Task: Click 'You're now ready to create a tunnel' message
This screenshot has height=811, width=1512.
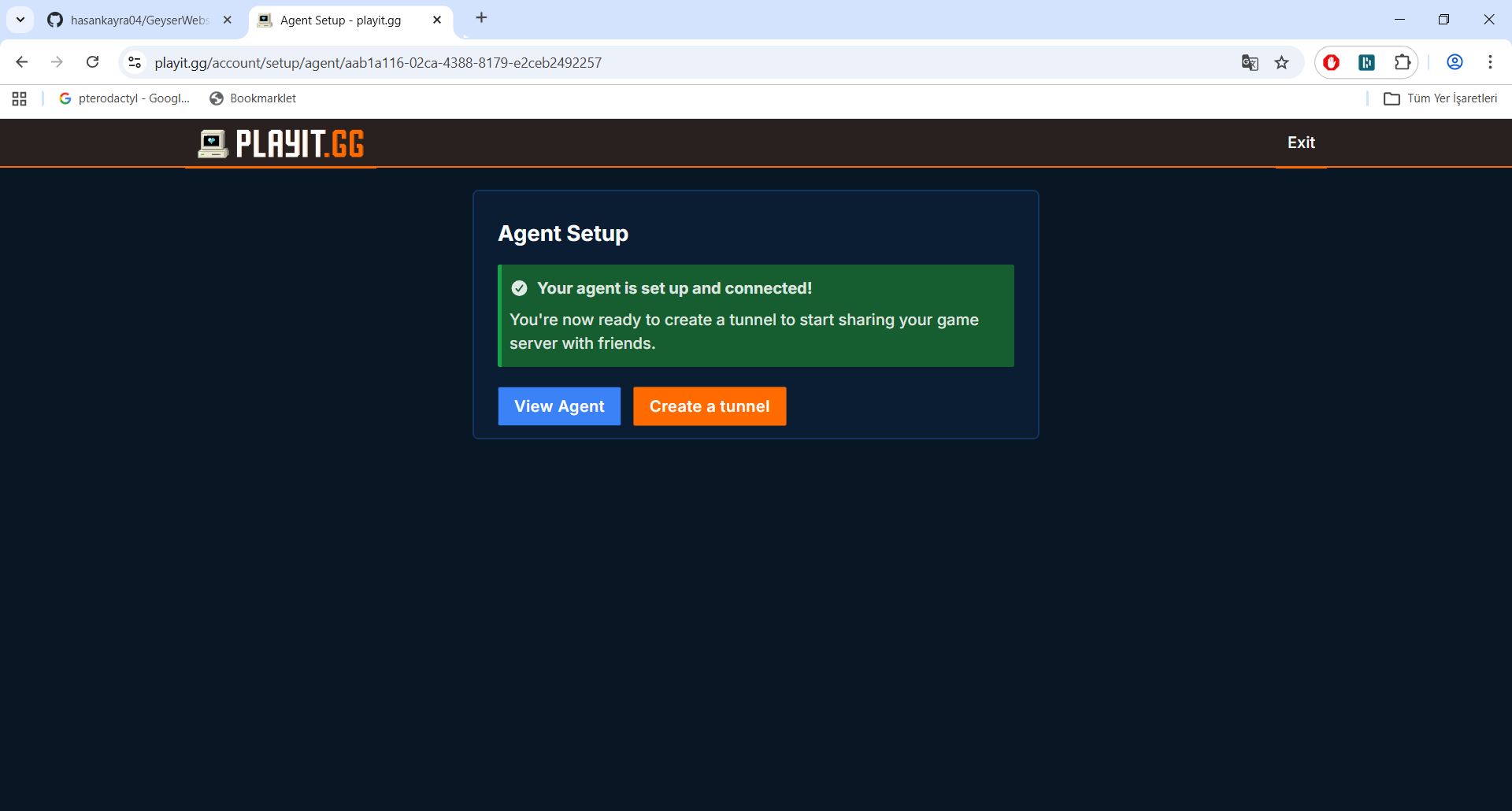Action: 743,331
